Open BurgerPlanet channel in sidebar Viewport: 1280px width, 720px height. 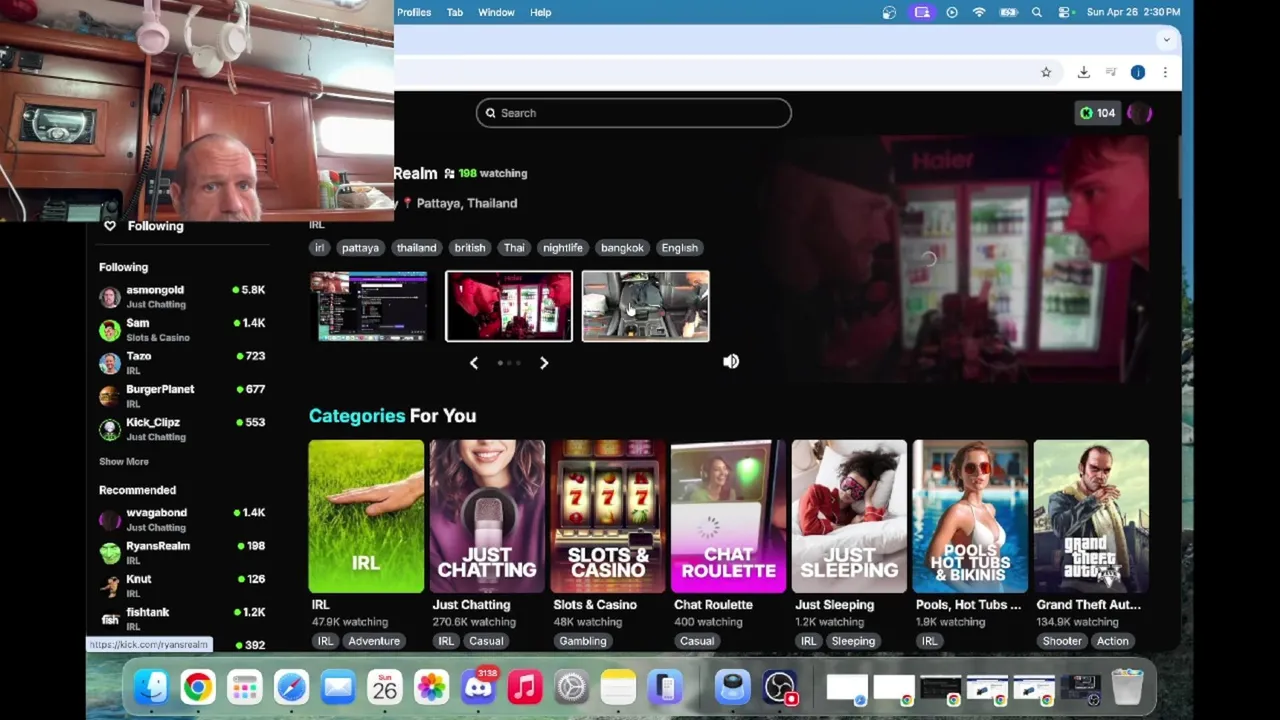click(x=182, y=396)
